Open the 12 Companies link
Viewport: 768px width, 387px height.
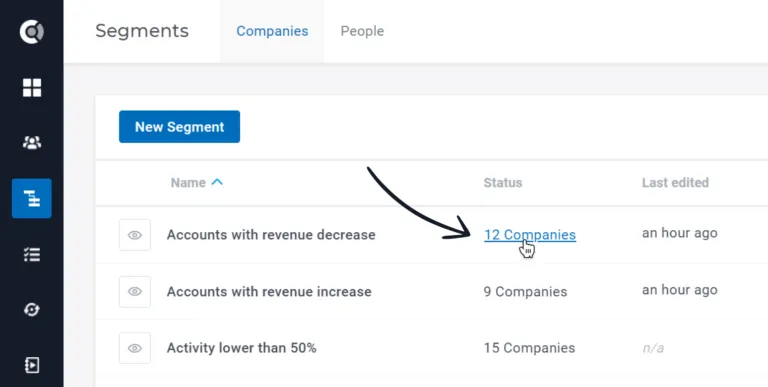click(x=530, y=235)
